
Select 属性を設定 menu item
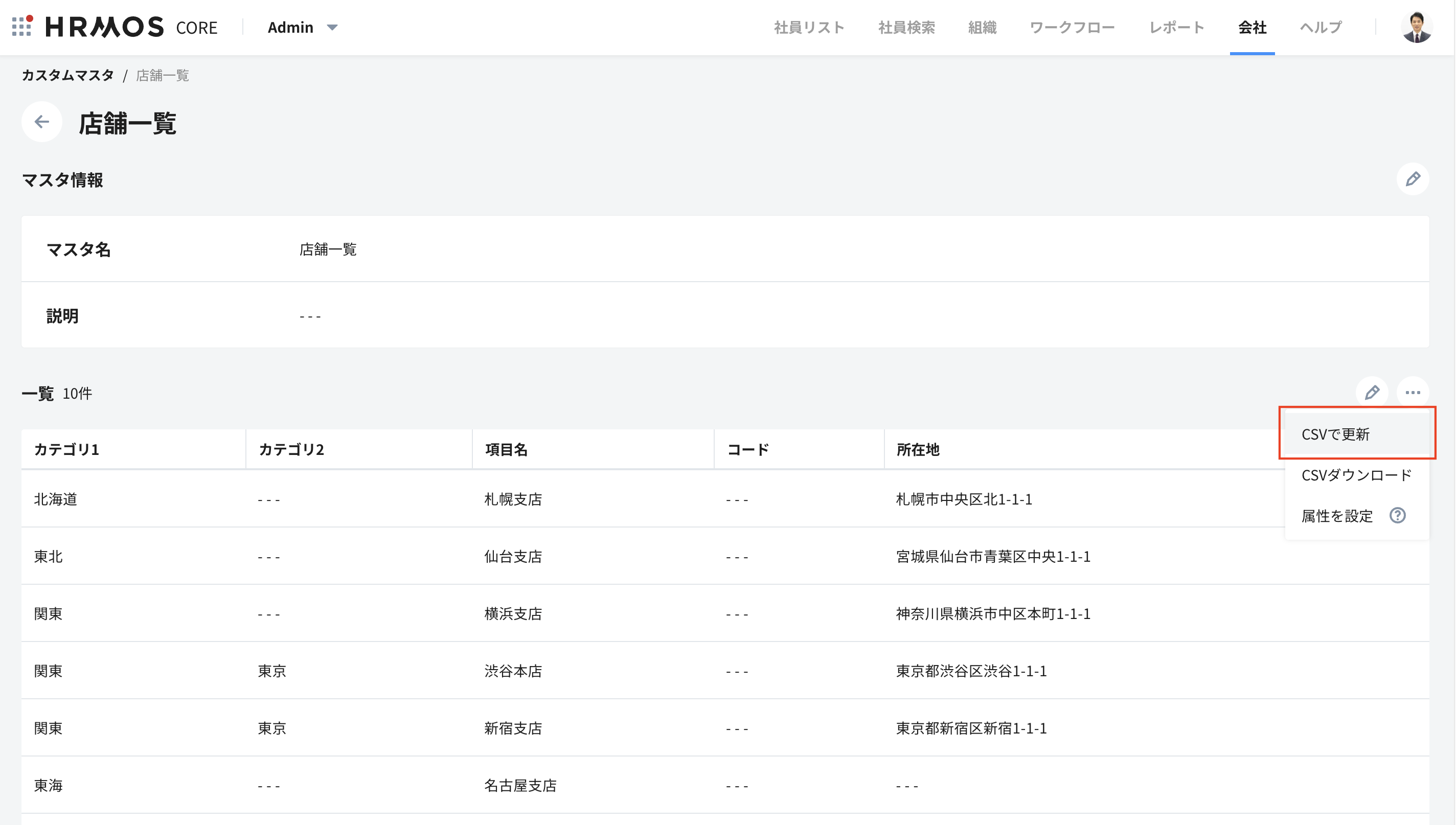coord(1336,516)
